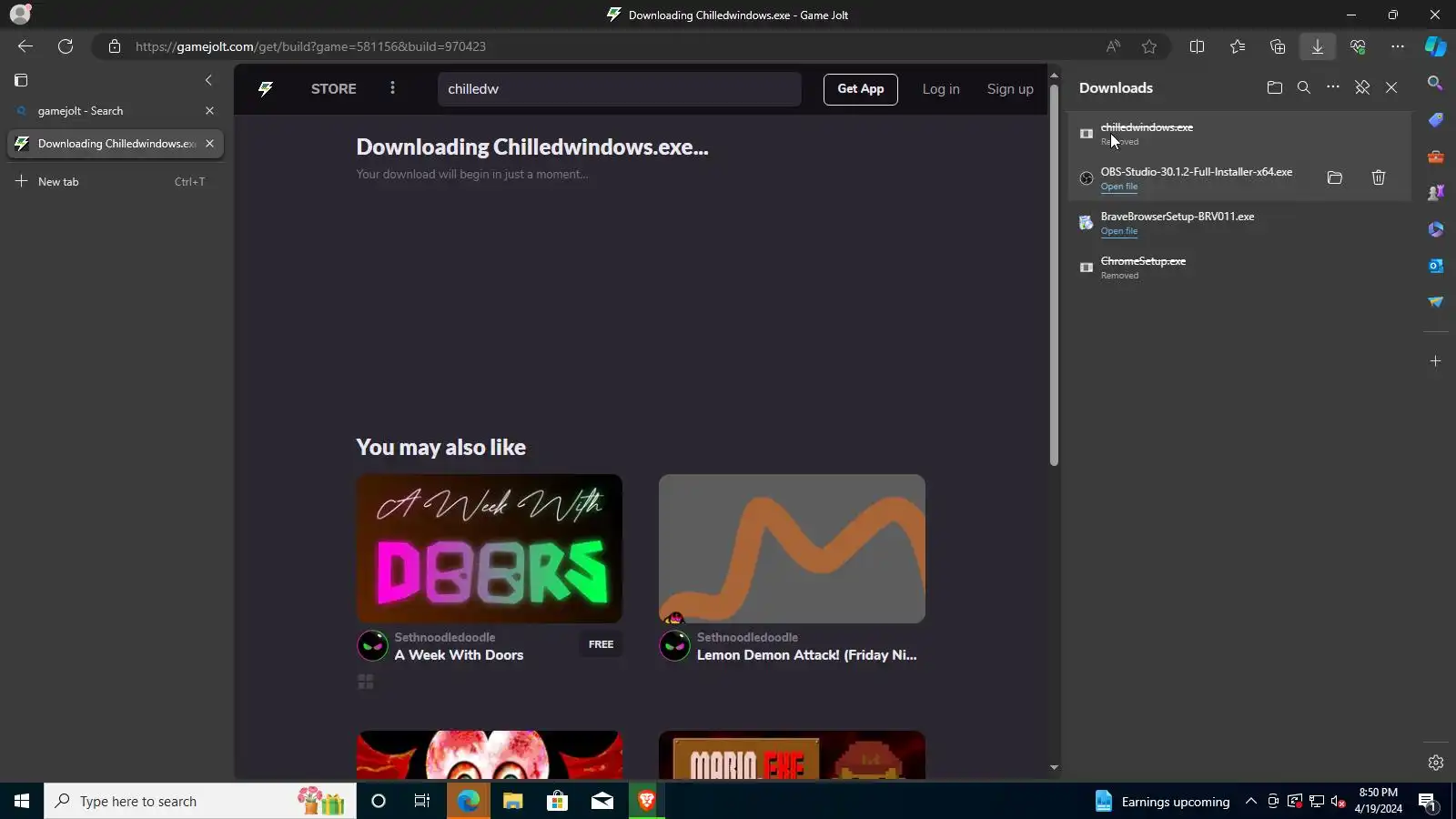
Task: Open the sidebar Shopping tag icon
Action: [x=1436, y=120]
